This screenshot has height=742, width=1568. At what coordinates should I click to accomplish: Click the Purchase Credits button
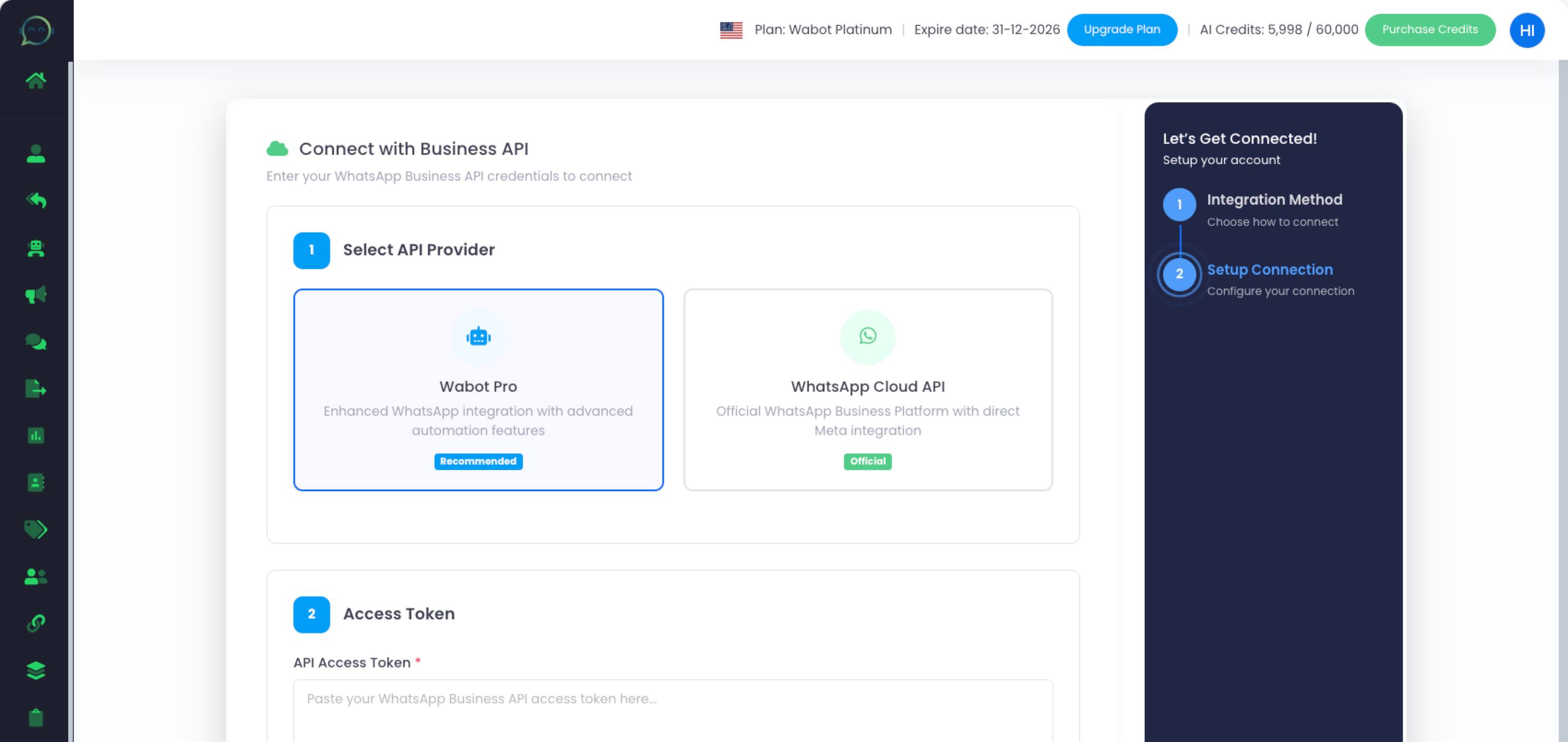pyautogui.click(x=1430, y=29)
